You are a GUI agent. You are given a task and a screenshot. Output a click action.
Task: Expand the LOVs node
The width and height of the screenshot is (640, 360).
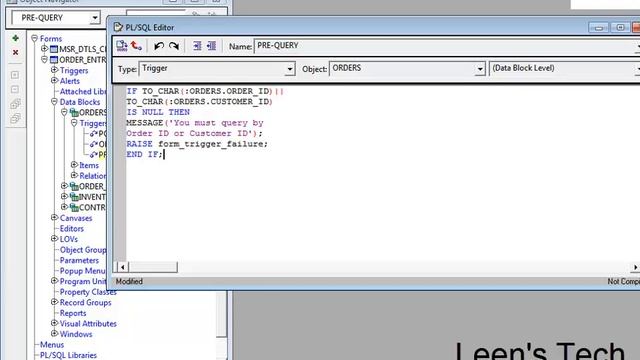pos(54,238)
